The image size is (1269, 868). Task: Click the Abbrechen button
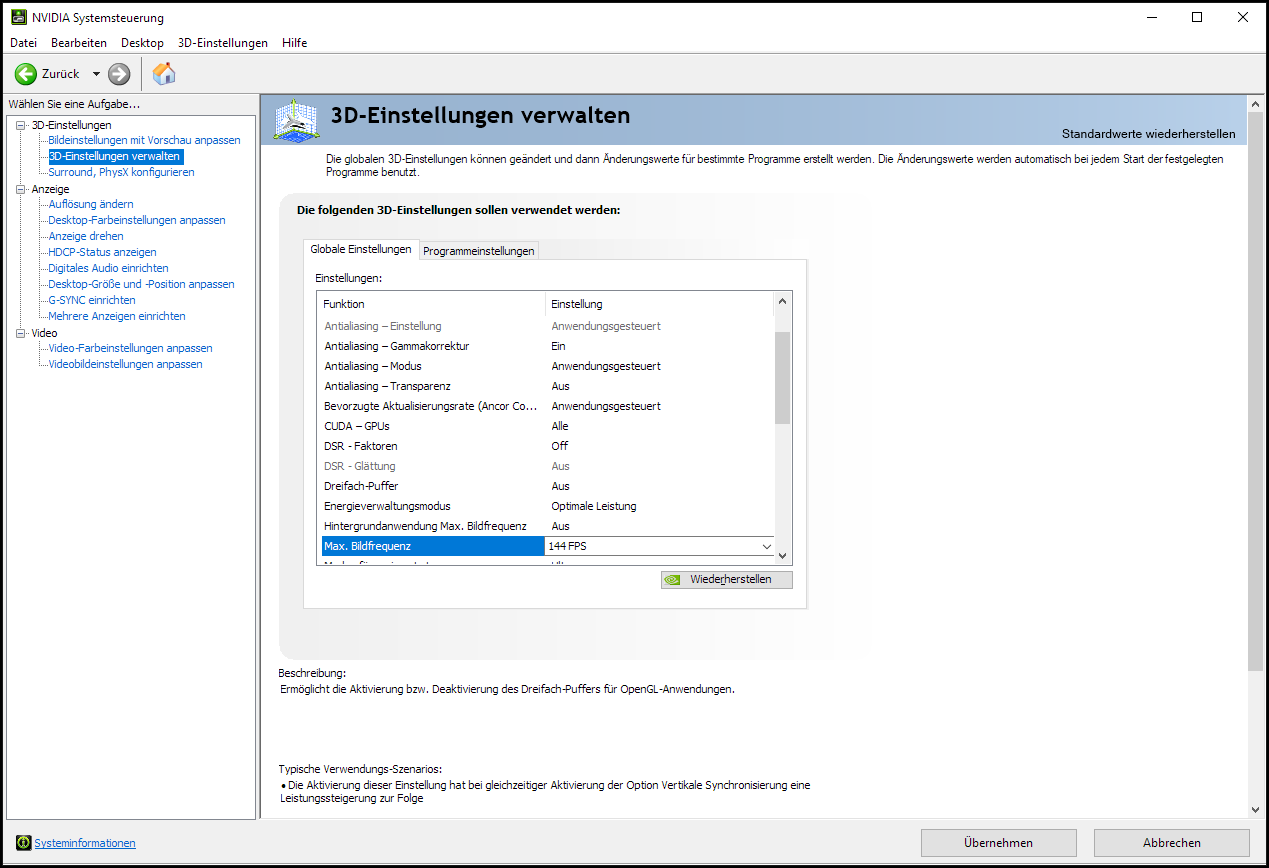pyautogui.click(x=1172, y=843)
